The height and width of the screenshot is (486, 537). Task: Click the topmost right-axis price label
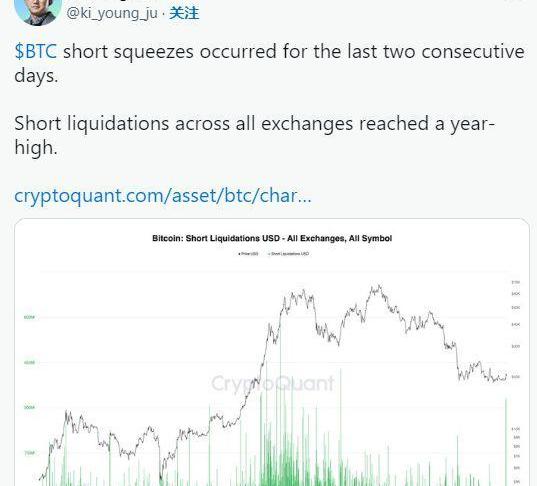tap(515, 282)
